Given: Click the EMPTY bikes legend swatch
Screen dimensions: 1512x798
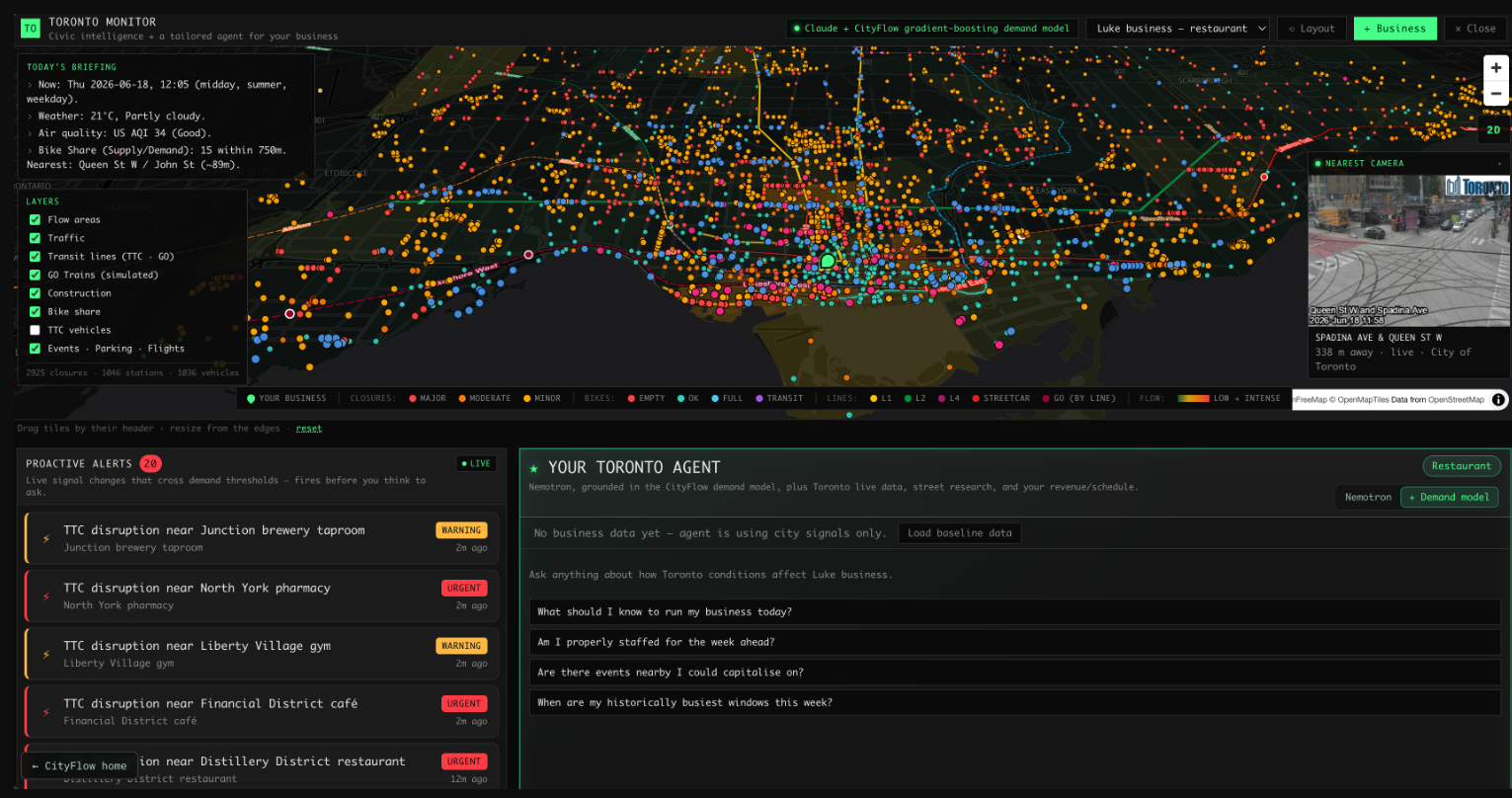Looking at the screenshot, I should pyautogui.click(x=631, y=398).
